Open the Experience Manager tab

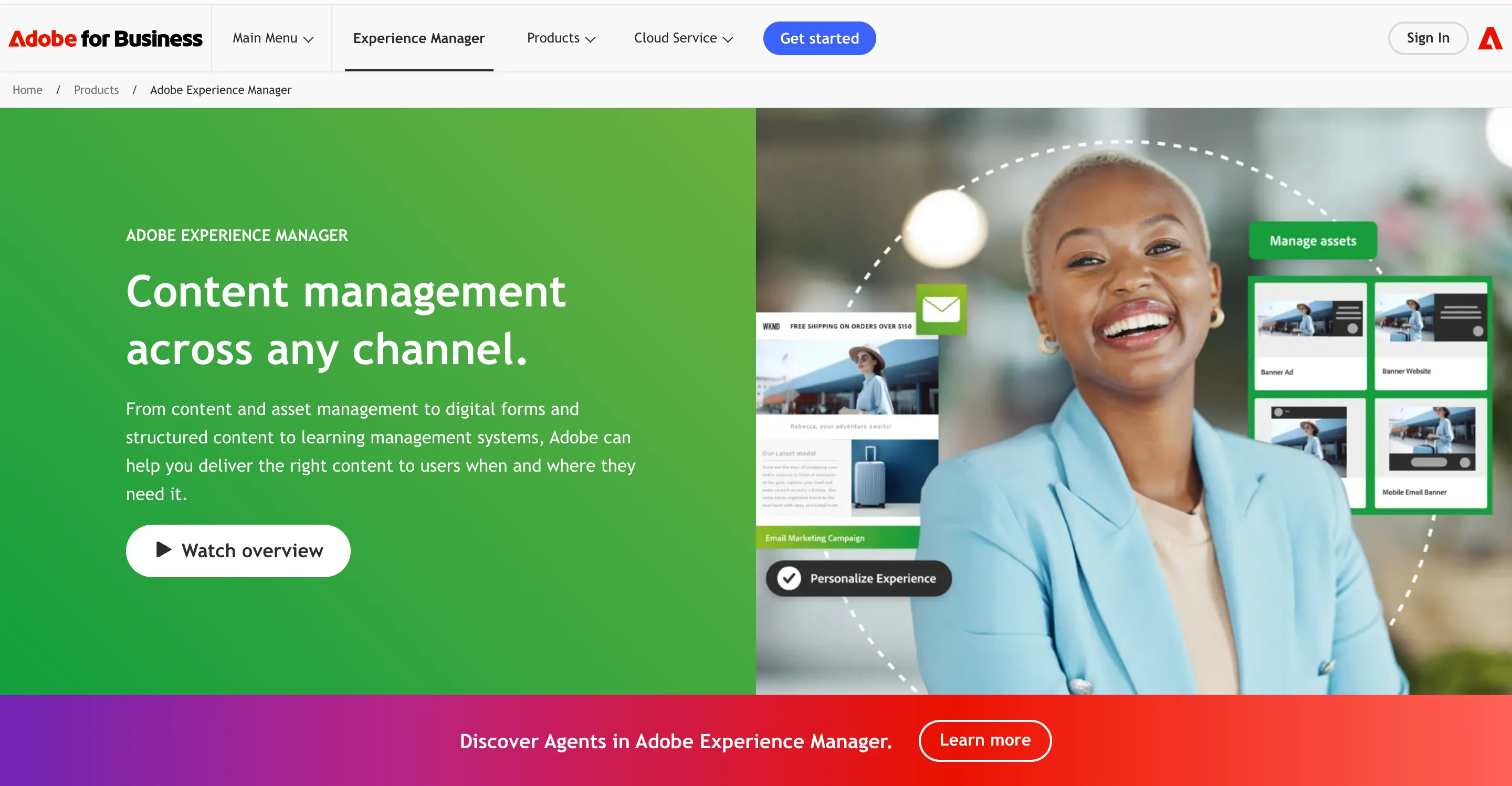[x=418, y=39]
